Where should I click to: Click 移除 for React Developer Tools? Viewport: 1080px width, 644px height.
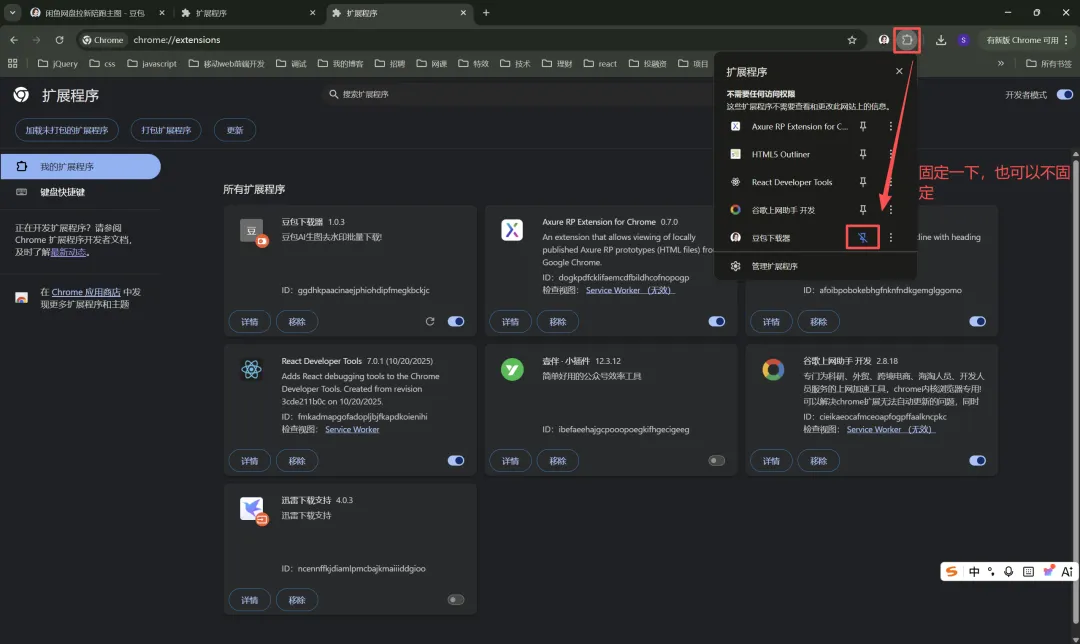[297, 461]
